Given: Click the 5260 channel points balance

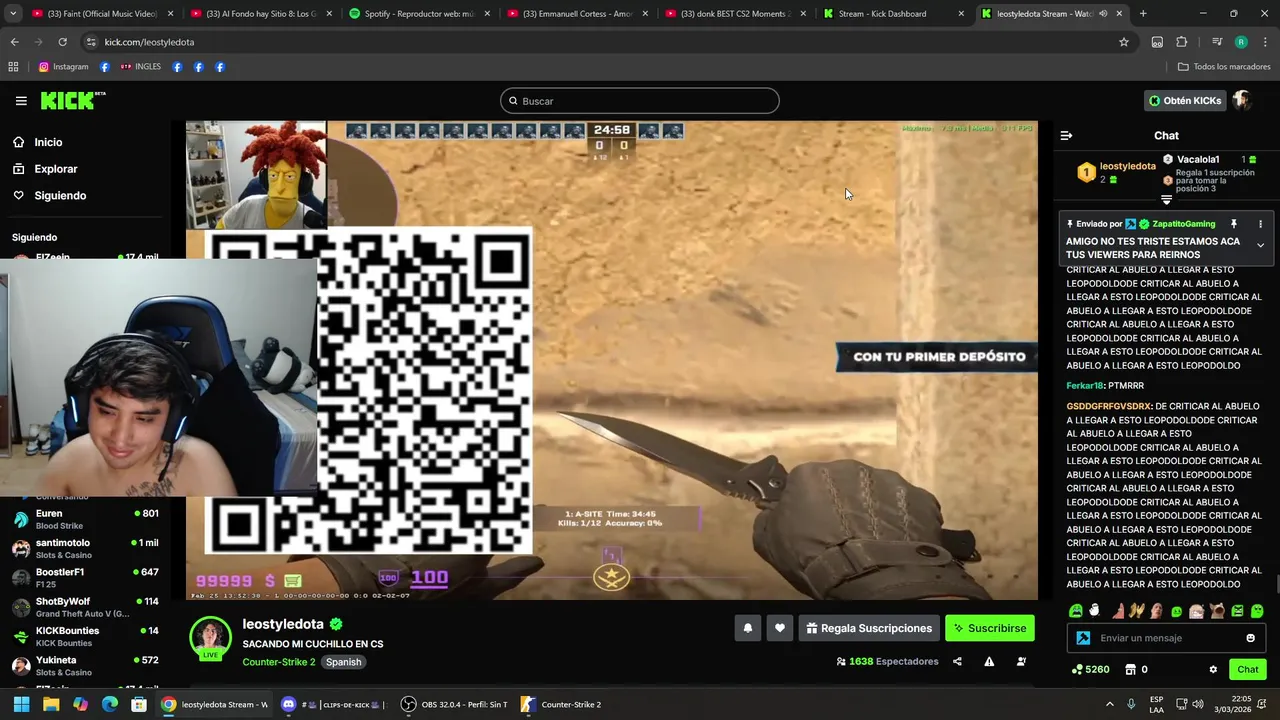Looking at the screenshot, I should tap(1090, 670).
